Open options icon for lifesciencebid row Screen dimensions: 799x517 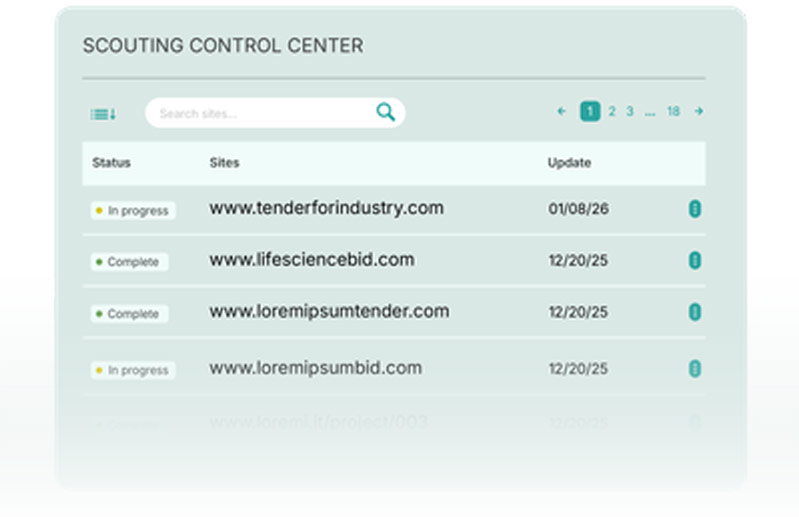point(695,261)
